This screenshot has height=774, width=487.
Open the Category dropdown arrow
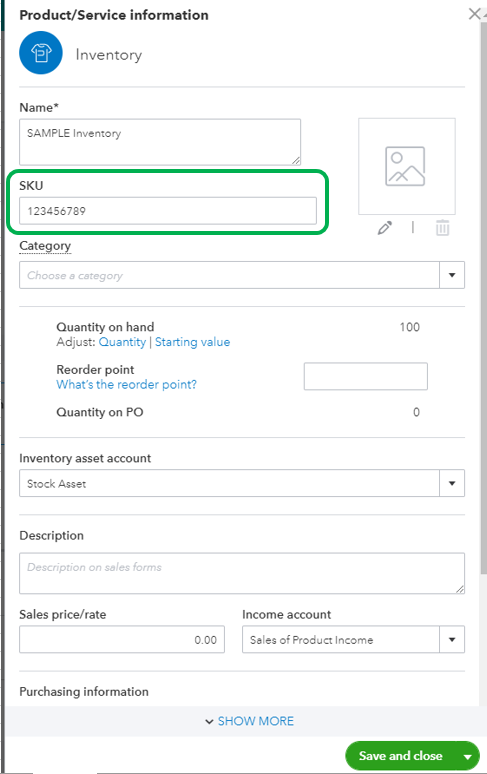pos(452,275)
